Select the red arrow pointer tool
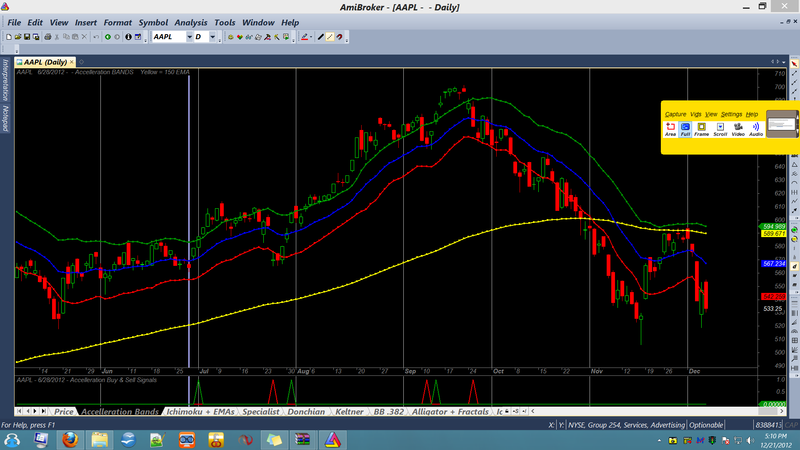The height and width of the screenshot is (450, 800). [x=794, y=64]
